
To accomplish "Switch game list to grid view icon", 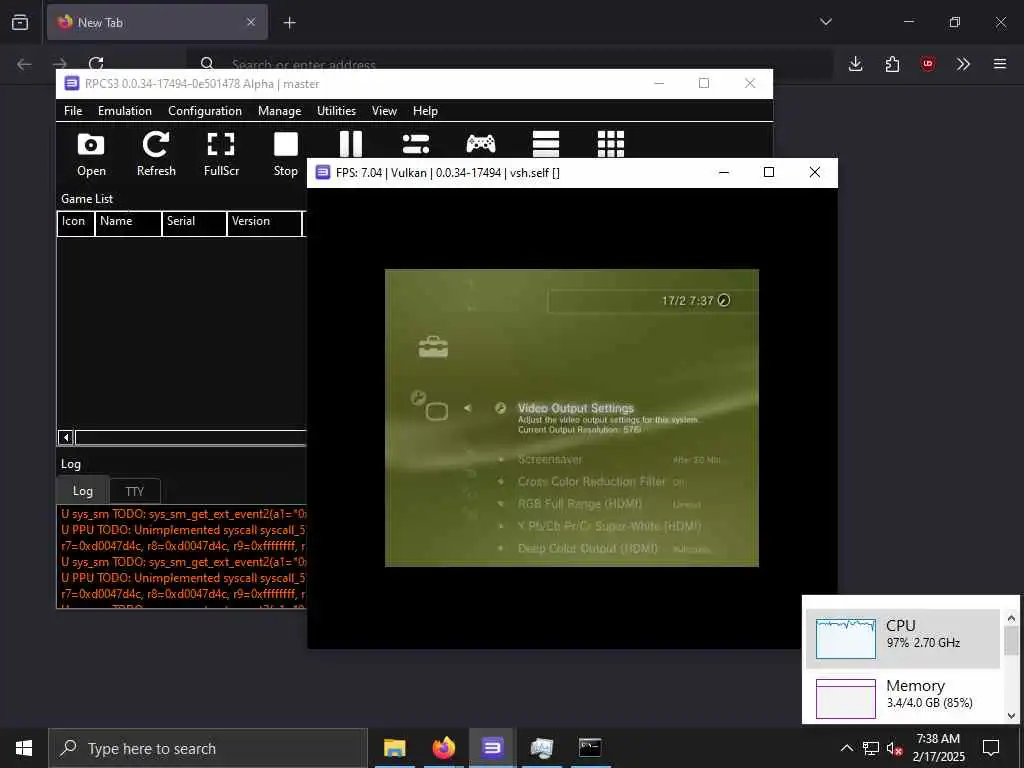I will pos(611,144).
